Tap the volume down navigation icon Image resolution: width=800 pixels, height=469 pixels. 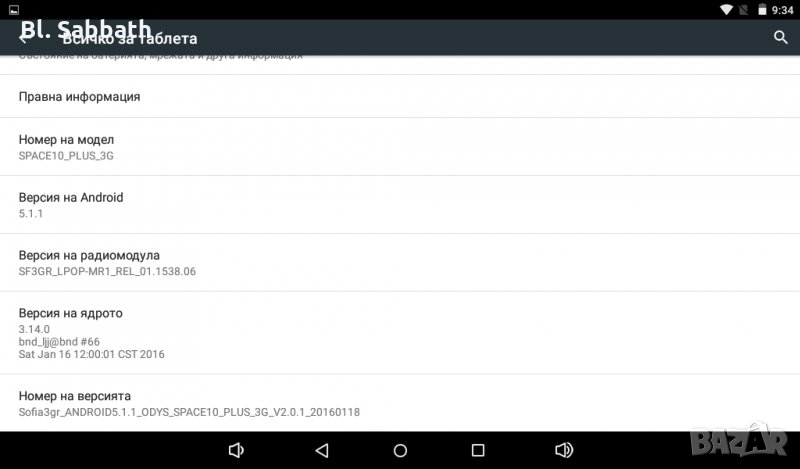(x=236, y=450)
